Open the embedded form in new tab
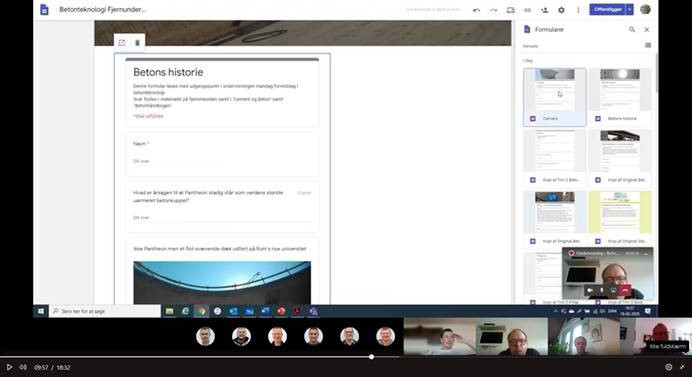692x377 pixels. (122, 42)
